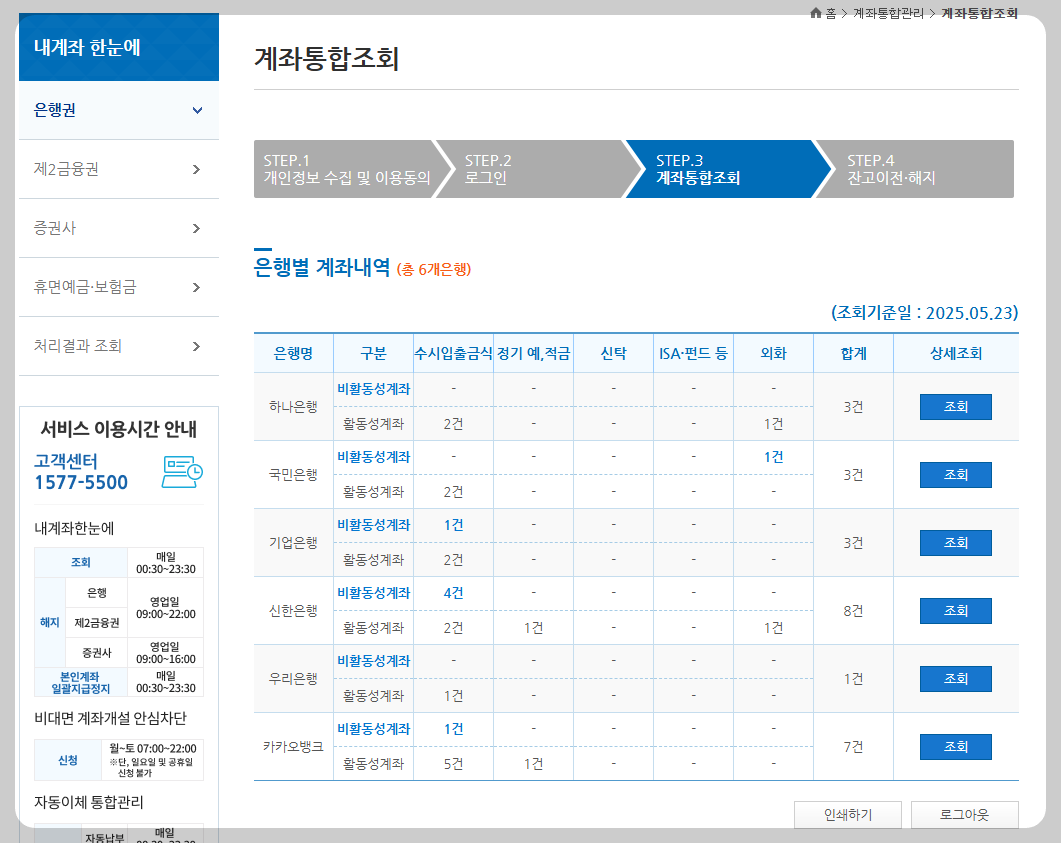1061x843 pixels.
Task: Open 비활동성계좌 link for 카카오뱅크
Action: tap(374, 729)
